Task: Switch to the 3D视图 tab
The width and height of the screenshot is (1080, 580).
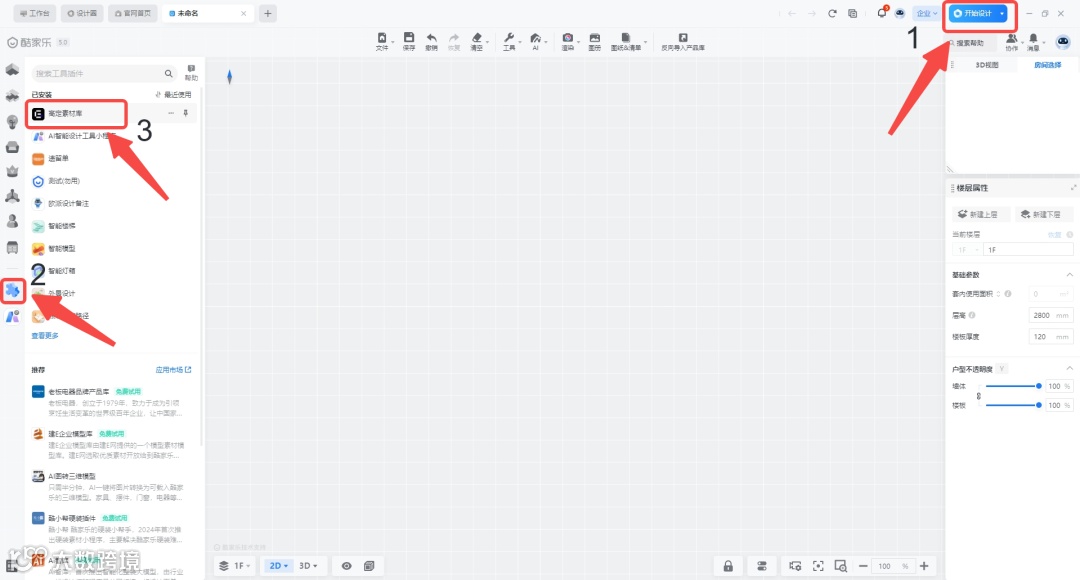Action: (986, 65)
